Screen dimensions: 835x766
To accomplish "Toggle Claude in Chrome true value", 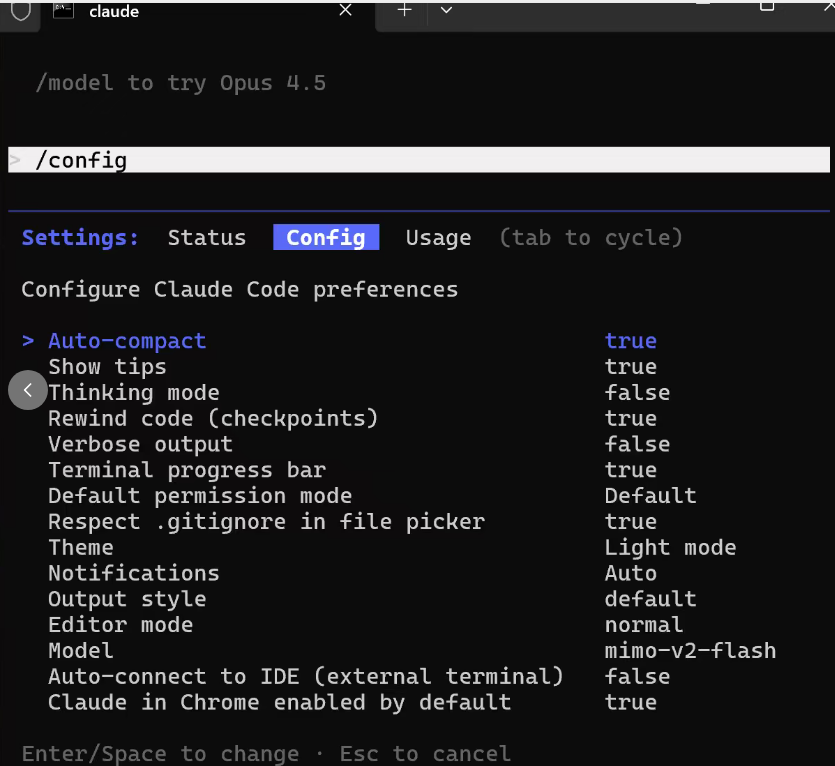I will 631,703.
